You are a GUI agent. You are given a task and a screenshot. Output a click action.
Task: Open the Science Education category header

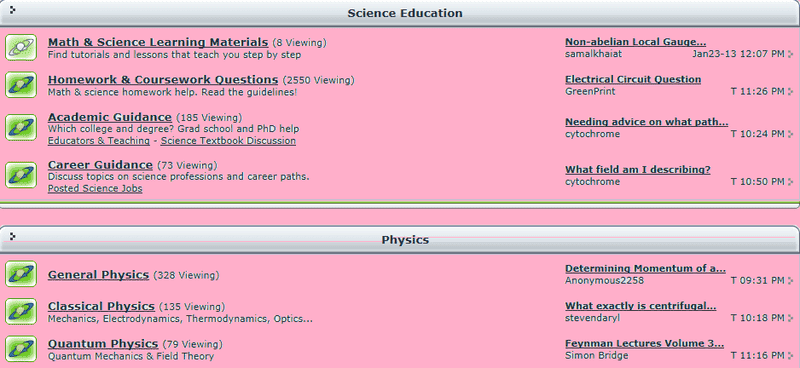click(405, 13)
